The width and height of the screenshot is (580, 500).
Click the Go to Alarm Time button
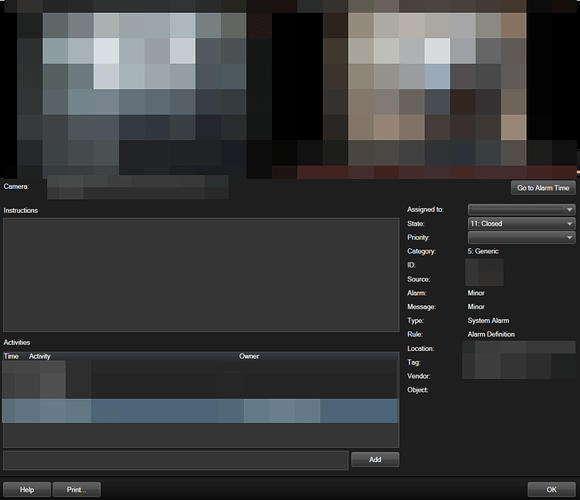(x=543, y=188)
